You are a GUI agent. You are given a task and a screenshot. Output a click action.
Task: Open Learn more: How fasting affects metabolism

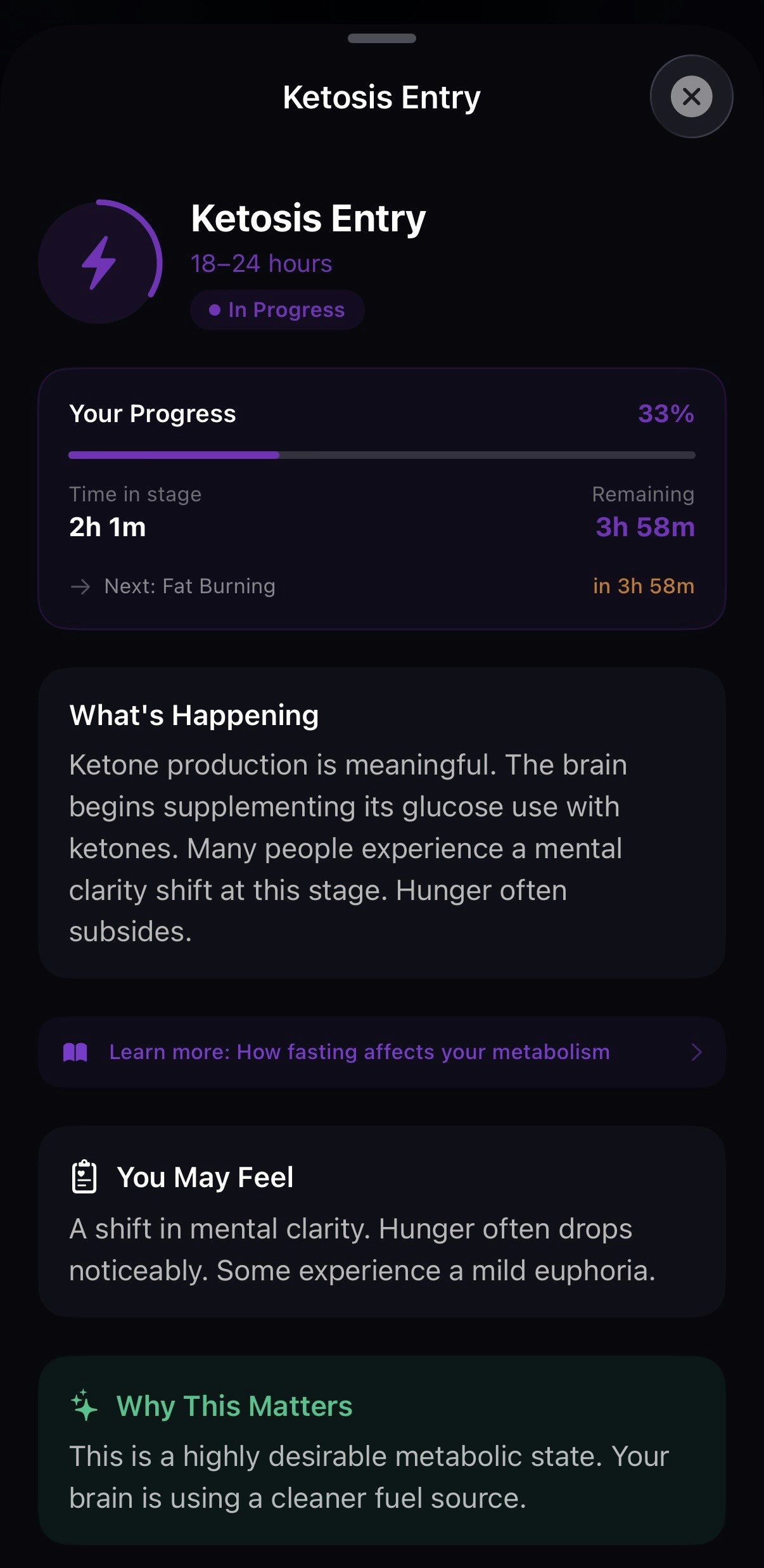359,1052
